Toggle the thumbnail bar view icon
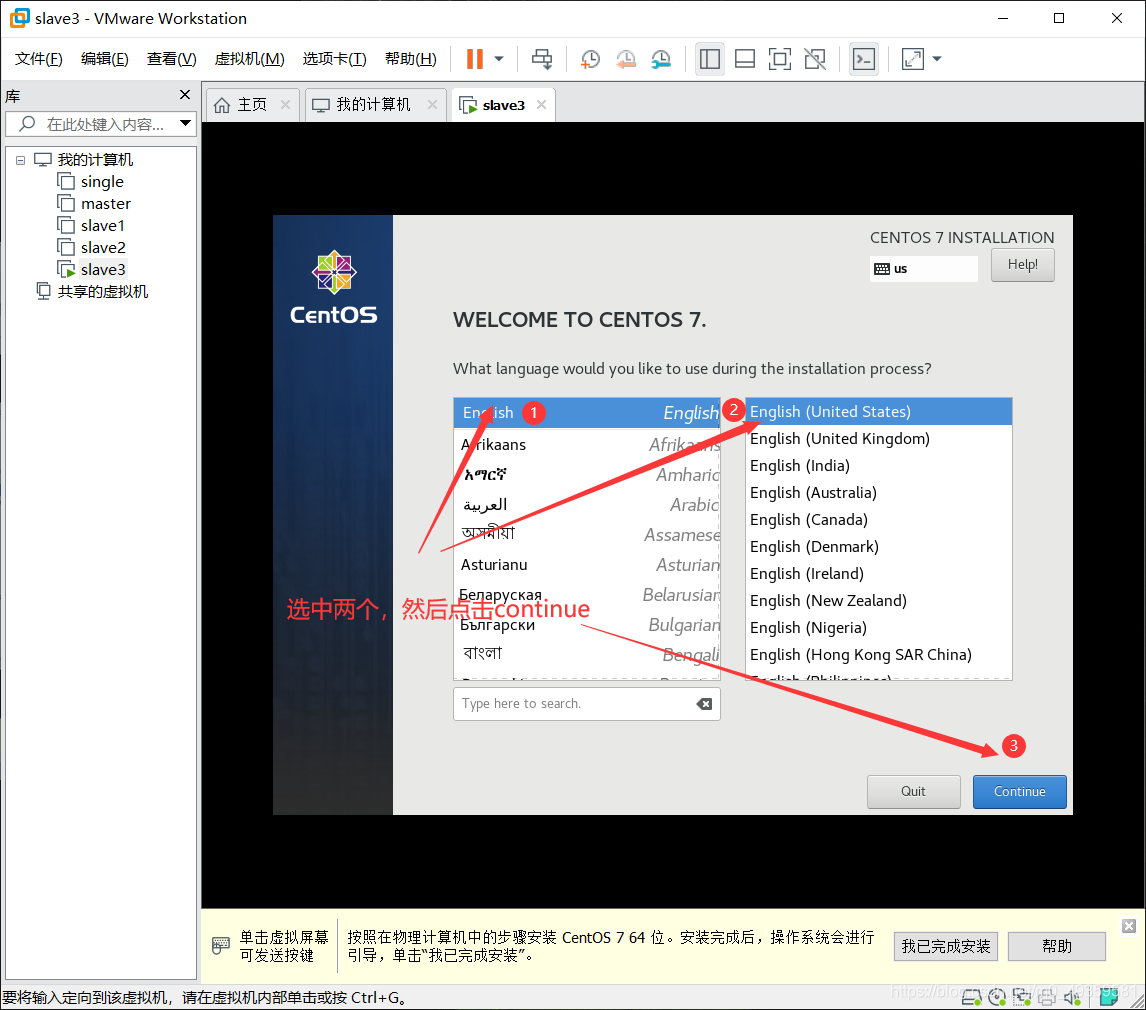The image size is (1146, 1010). pos(745,58)
